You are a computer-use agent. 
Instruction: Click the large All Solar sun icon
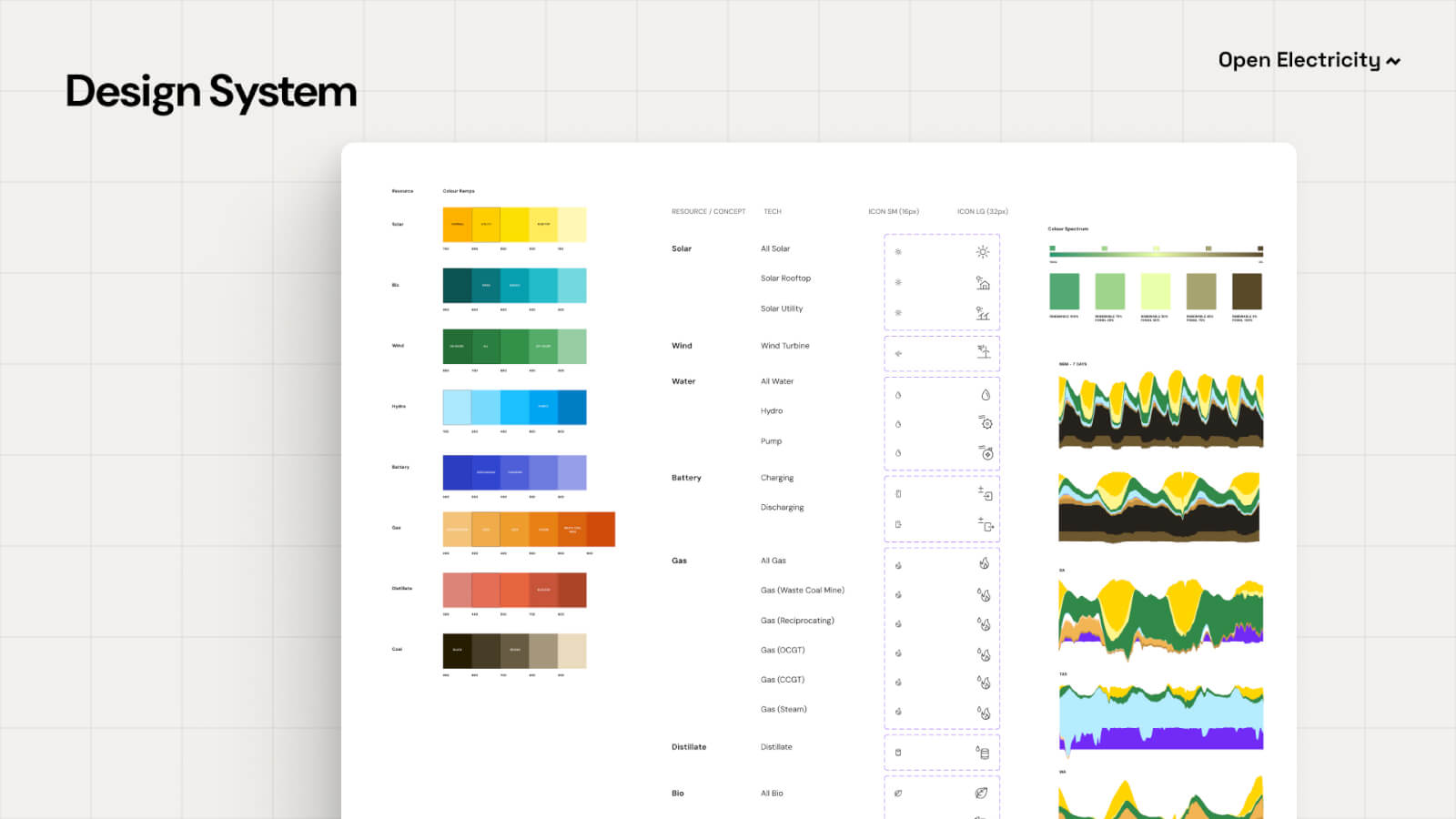tap(983, 252)
